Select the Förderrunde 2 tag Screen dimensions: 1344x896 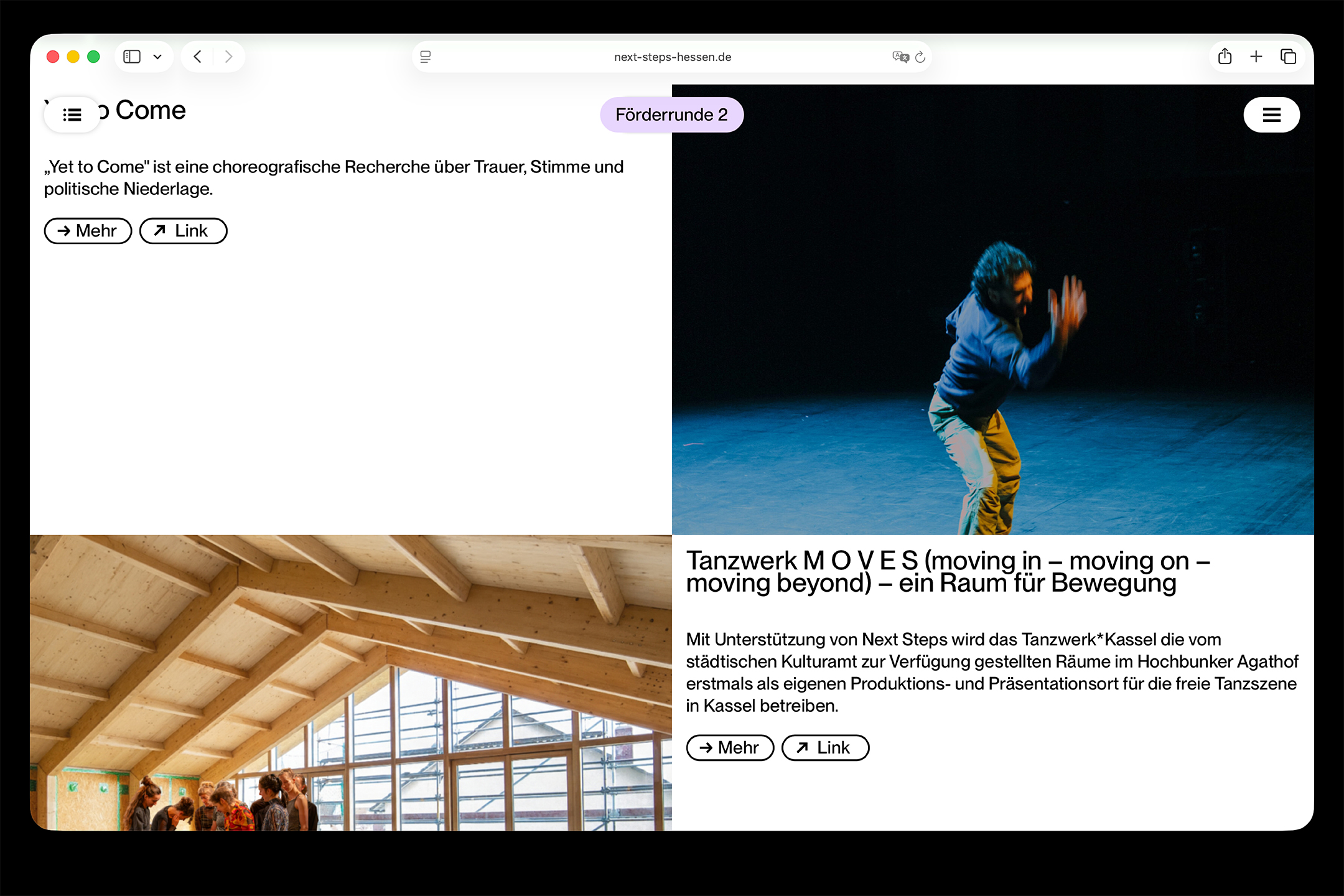[x=671, y=114]
